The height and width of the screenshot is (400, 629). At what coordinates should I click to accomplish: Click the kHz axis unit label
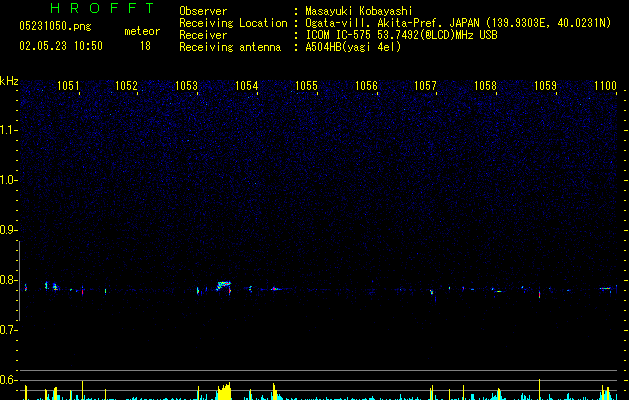click(x=9, y=81)
